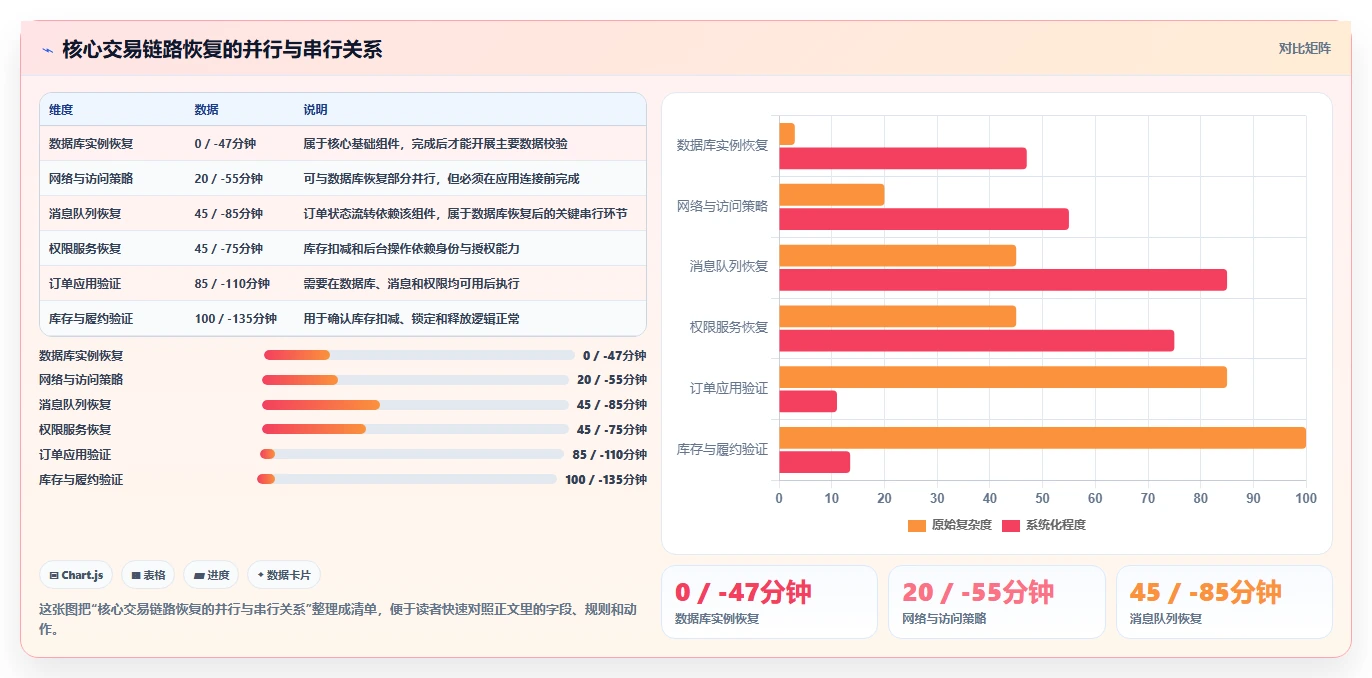Screen dimensions: 1372x678
Task: Click the 订单应用验证 progress bar
Action: point(412,454)
